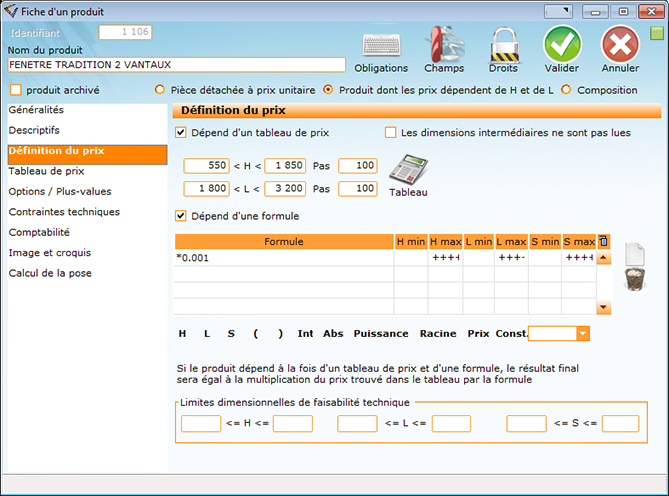
Task: Insert opening parenthesis into formula
Action: [256, 334]
